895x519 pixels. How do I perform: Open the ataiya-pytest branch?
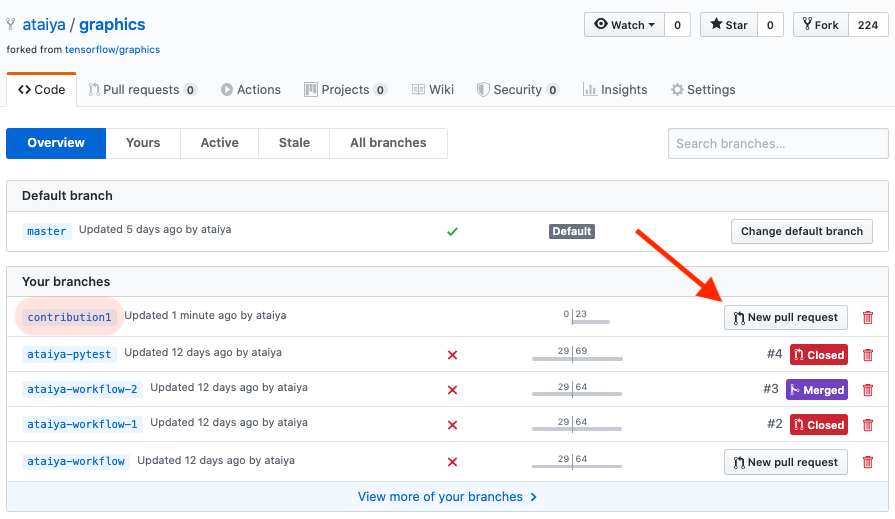(69, 354)
